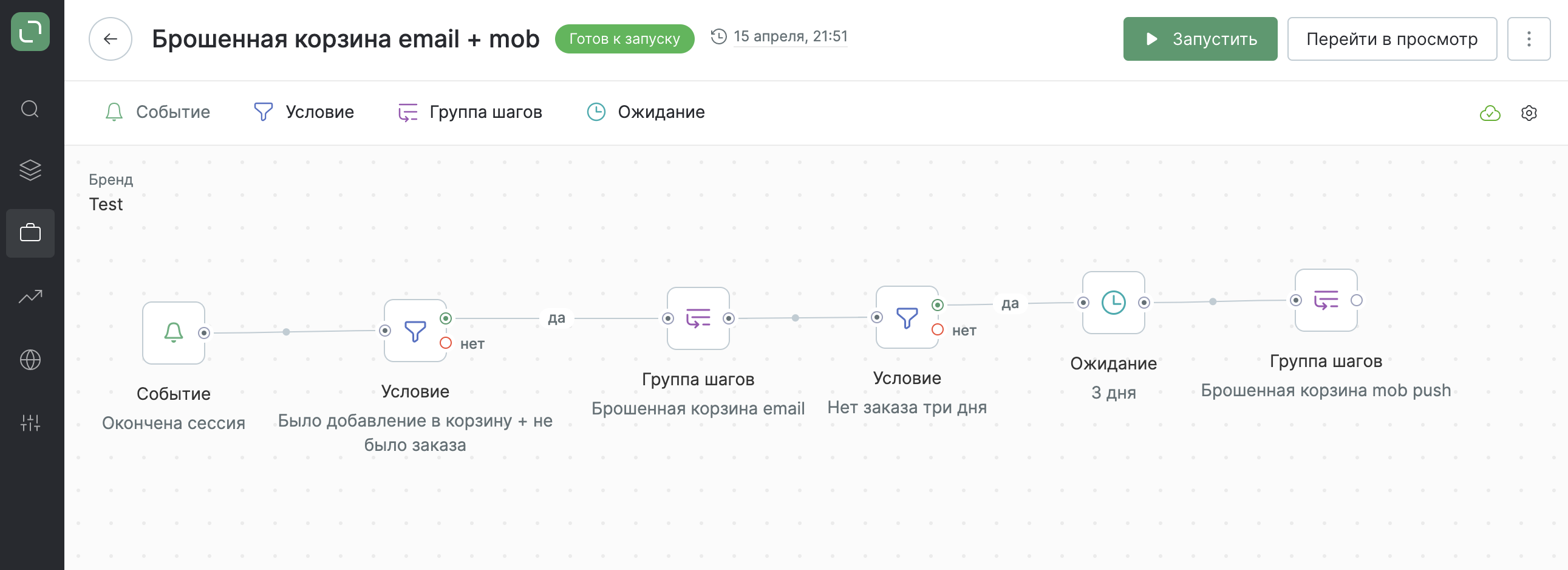1568x570 pixels.
Task: Add a Событие block from toolbar
Action: point(158,112)
